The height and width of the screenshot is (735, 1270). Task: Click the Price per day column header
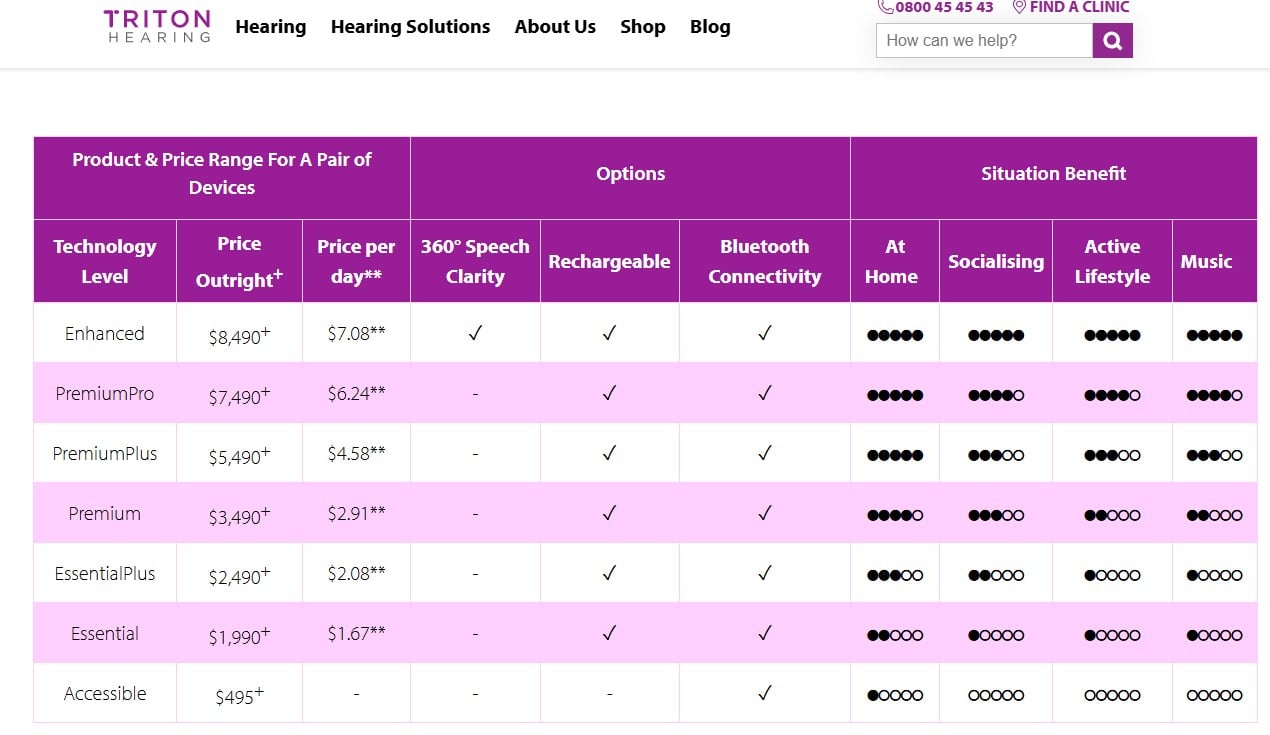point(356,261)
